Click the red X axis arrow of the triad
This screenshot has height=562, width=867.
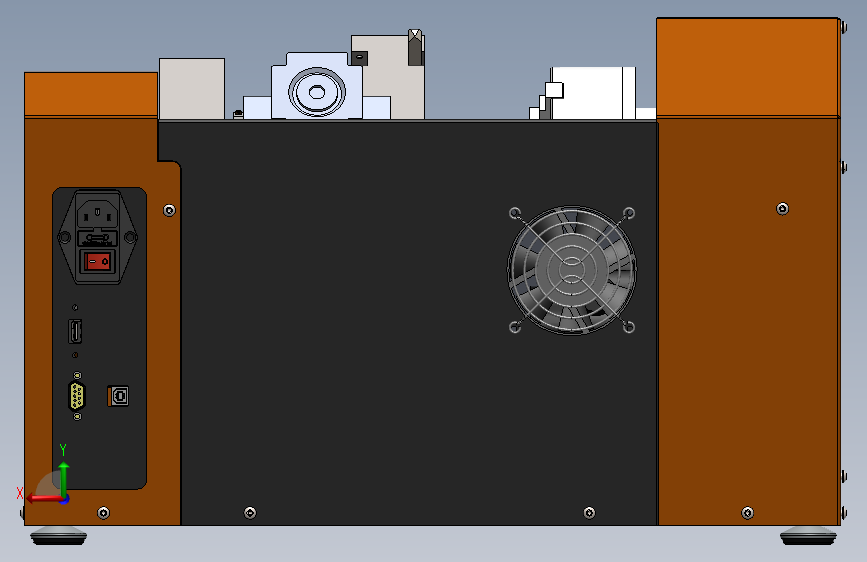[x=43, y=498]
